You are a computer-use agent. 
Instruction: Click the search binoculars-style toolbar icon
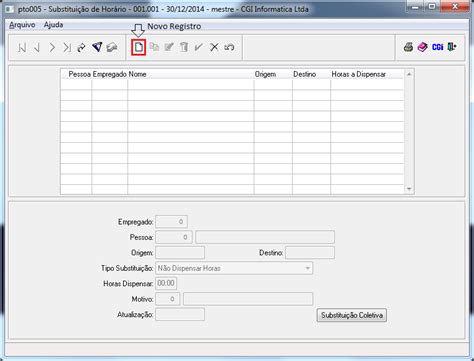(112, 47)
